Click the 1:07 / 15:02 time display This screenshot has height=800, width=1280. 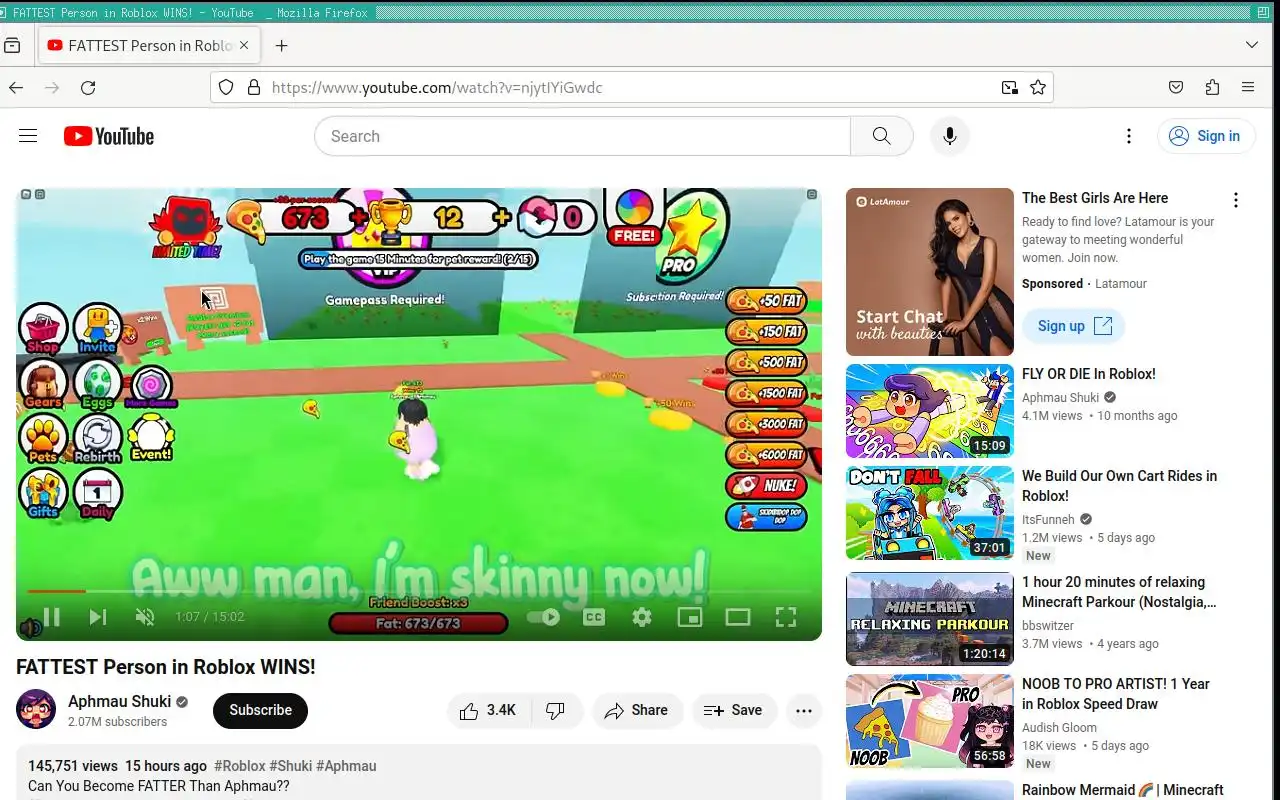(x=210, y=617)
